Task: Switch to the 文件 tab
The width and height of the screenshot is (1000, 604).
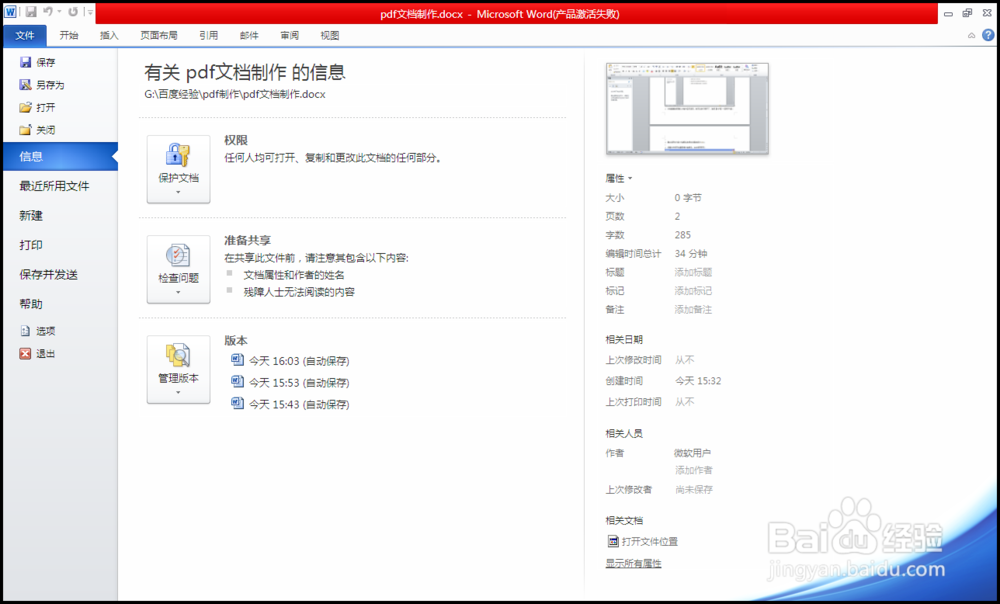Action: [25, 36]
